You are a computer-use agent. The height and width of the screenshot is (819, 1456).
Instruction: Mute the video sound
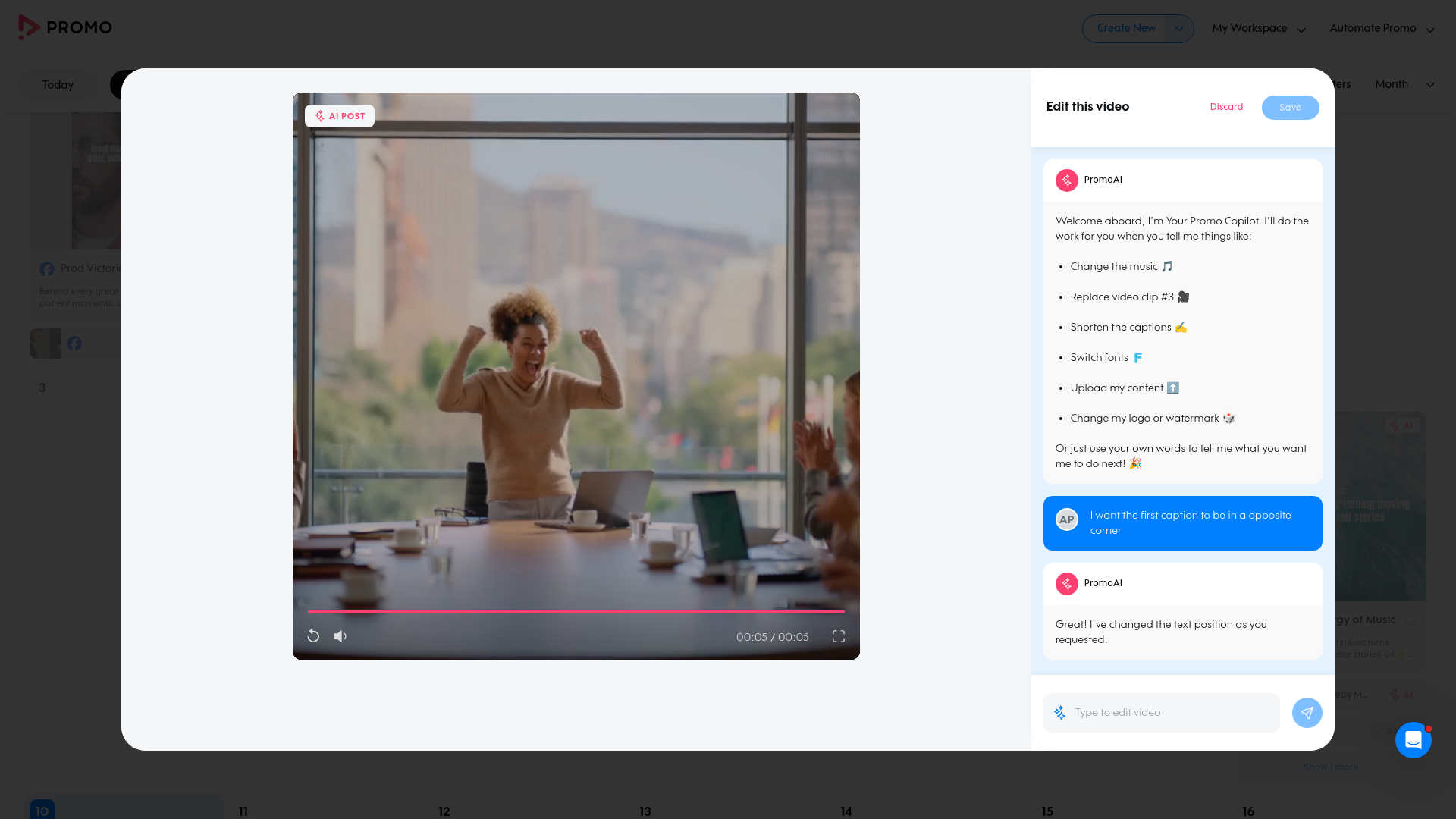[x=340, y=636]
